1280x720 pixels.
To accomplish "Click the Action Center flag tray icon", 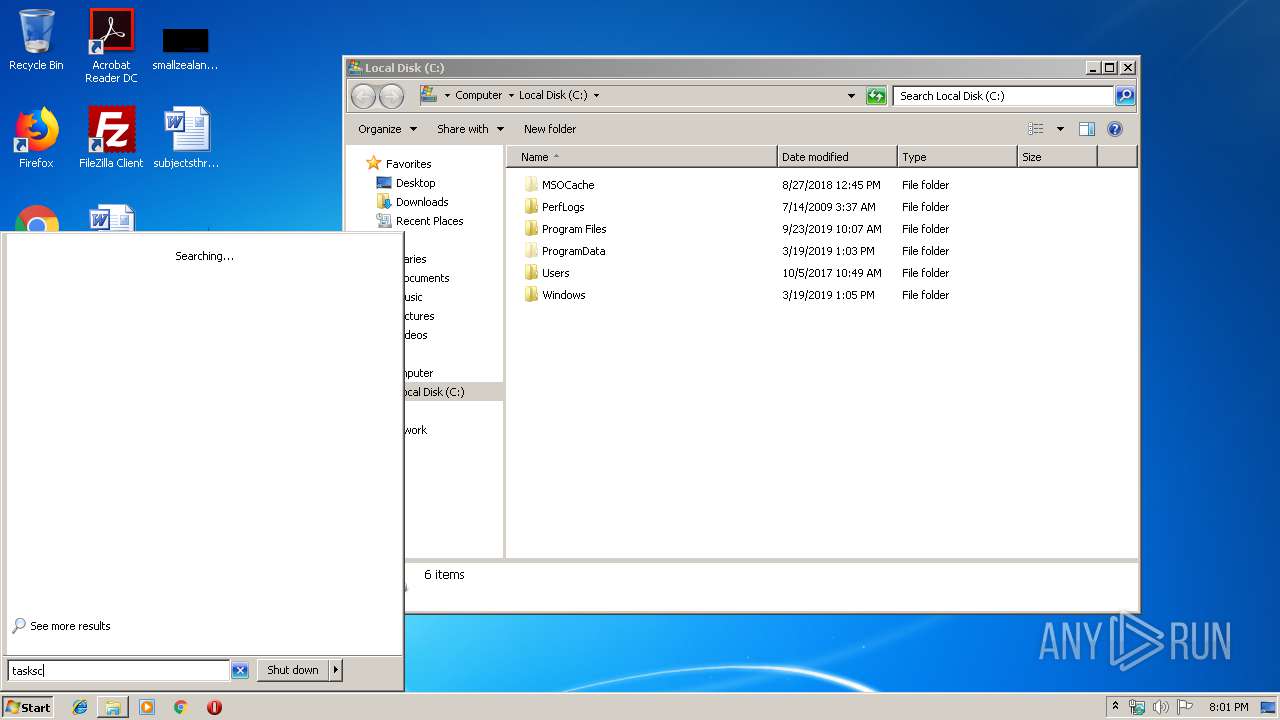I will coord(1185,707).
